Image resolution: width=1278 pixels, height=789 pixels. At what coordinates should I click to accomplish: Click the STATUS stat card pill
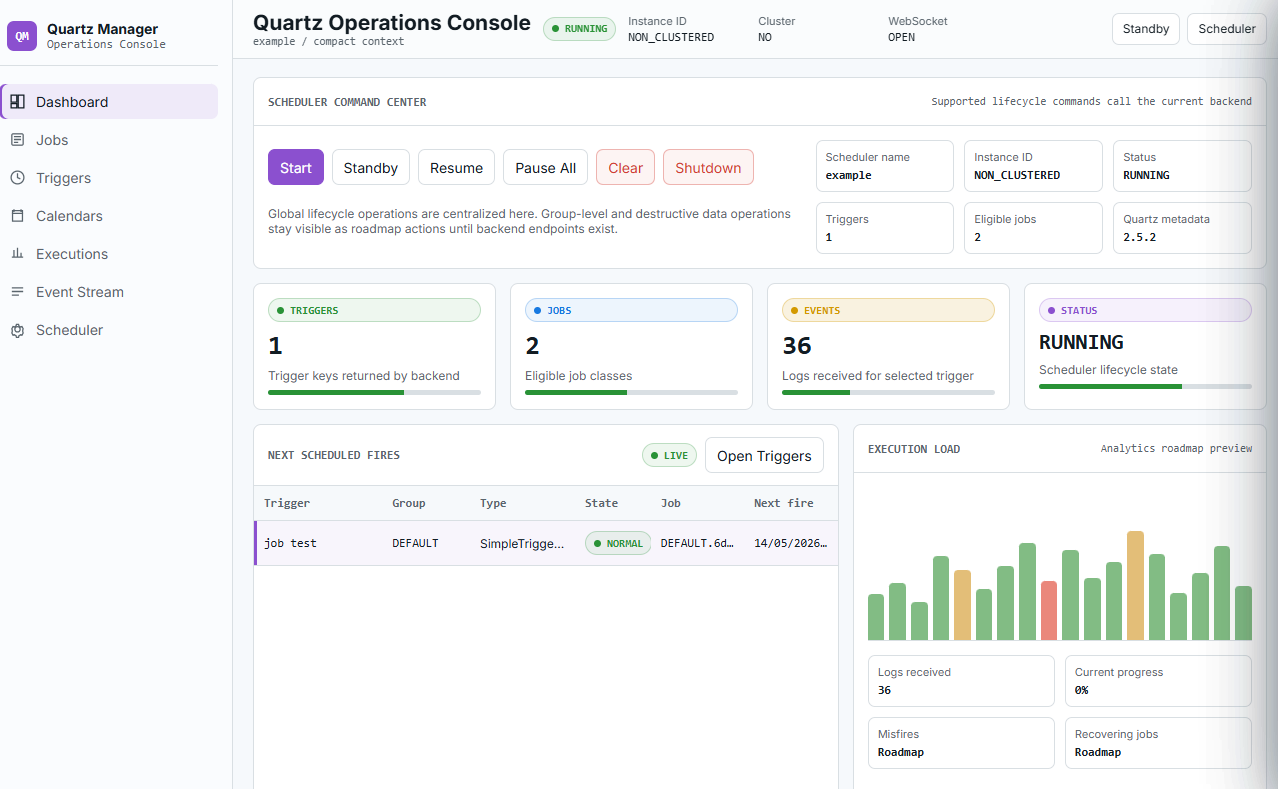tap(1145, 310)
